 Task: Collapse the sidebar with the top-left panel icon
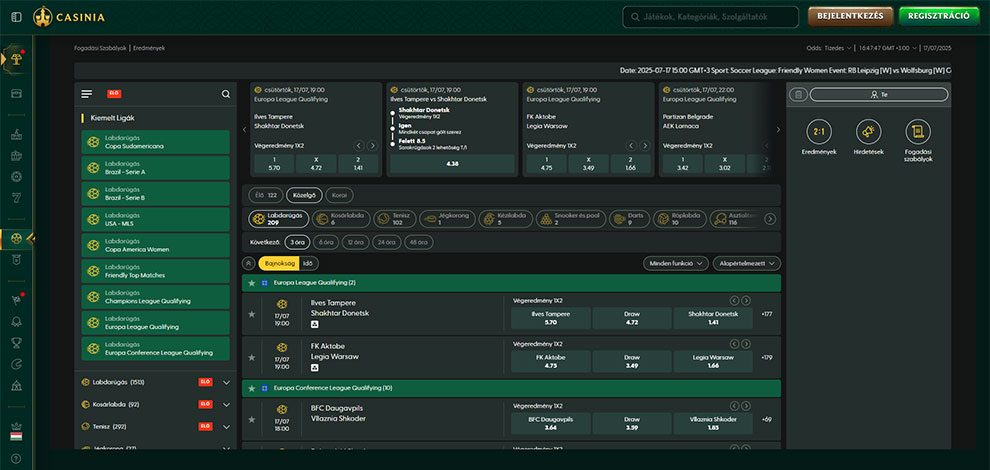pyautogui.click(x=16, y=17)
